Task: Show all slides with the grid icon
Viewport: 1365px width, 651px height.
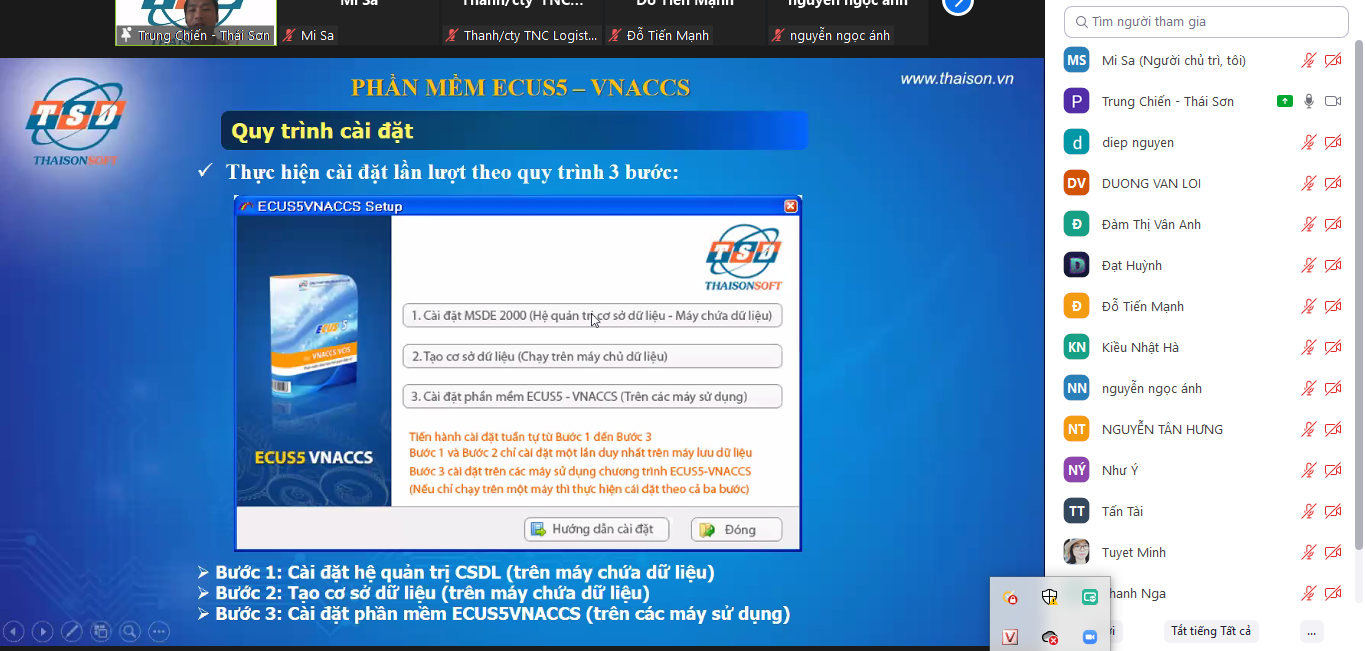Action: (101, 631)
